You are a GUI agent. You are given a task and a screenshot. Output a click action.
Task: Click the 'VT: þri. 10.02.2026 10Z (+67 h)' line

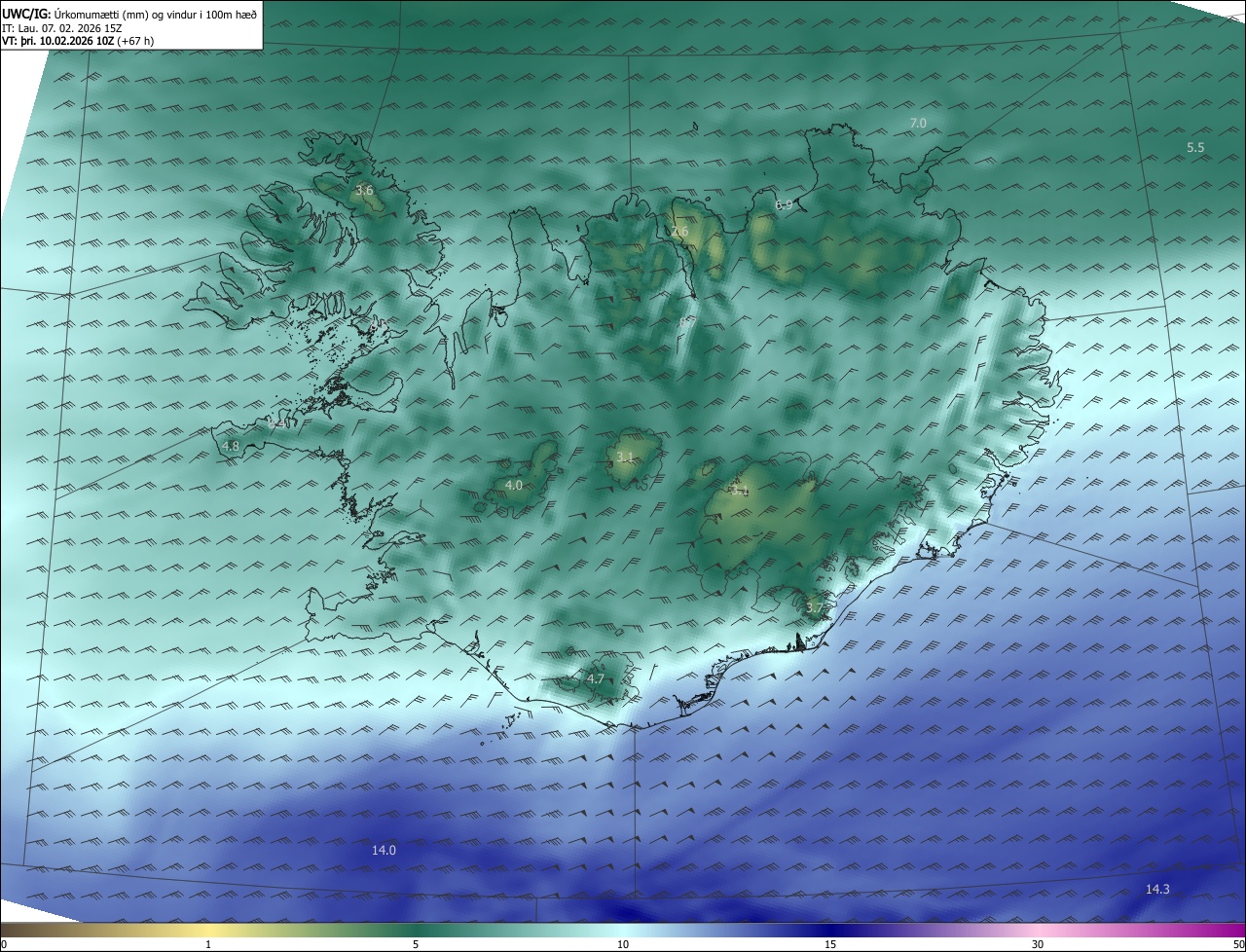tap(78, 41)
